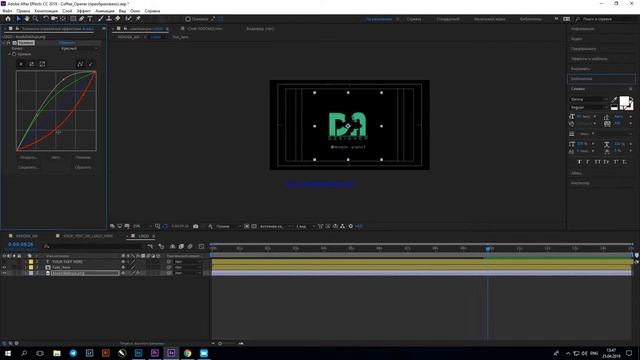The width and height of the screenshot is (640, 360).
Task: Toggle visibility of YOUR TEXT HERE layer
Action: pyautogui.click(x=4, y=262)
